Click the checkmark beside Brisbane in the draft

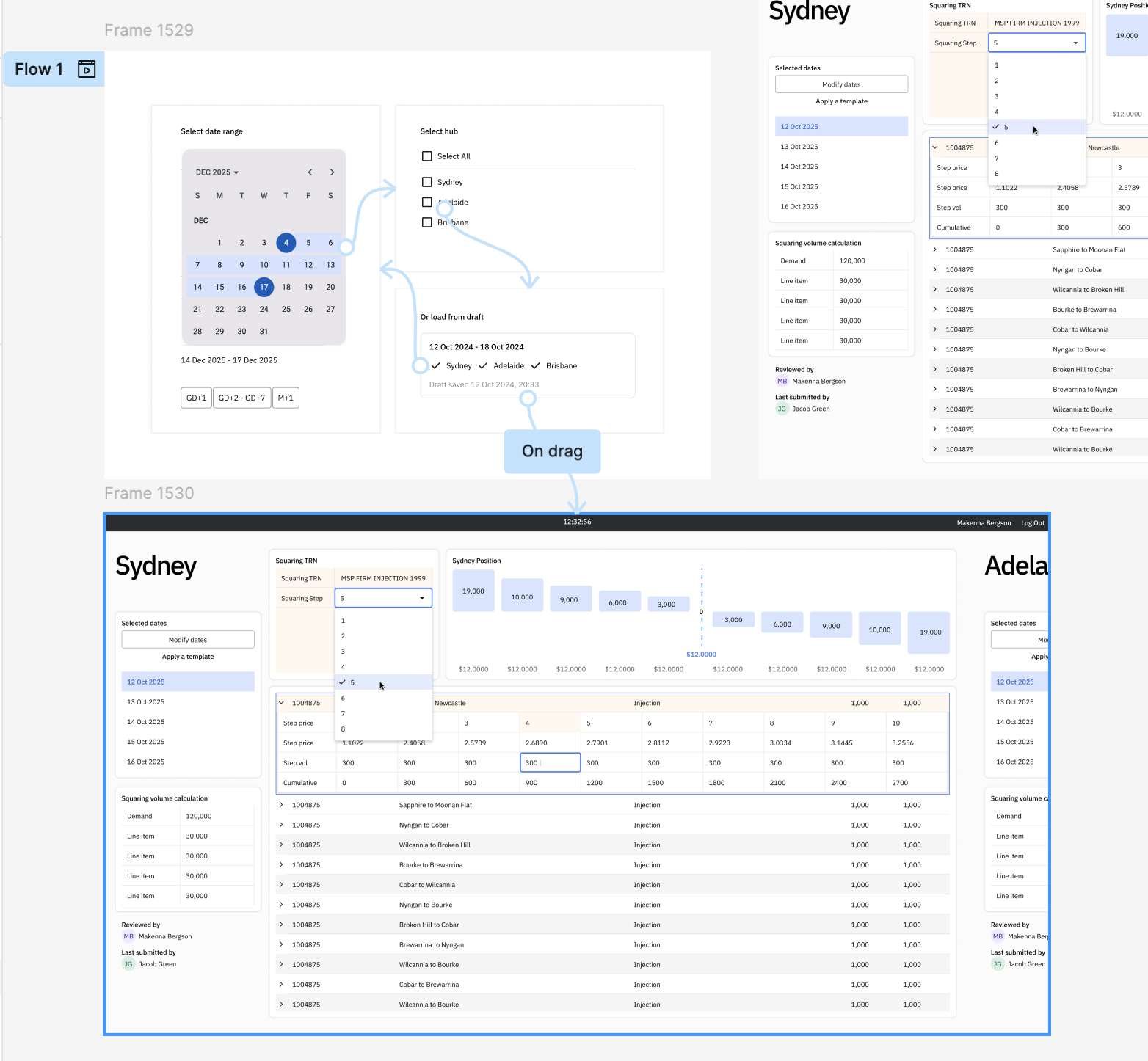(x=536, y=365)
